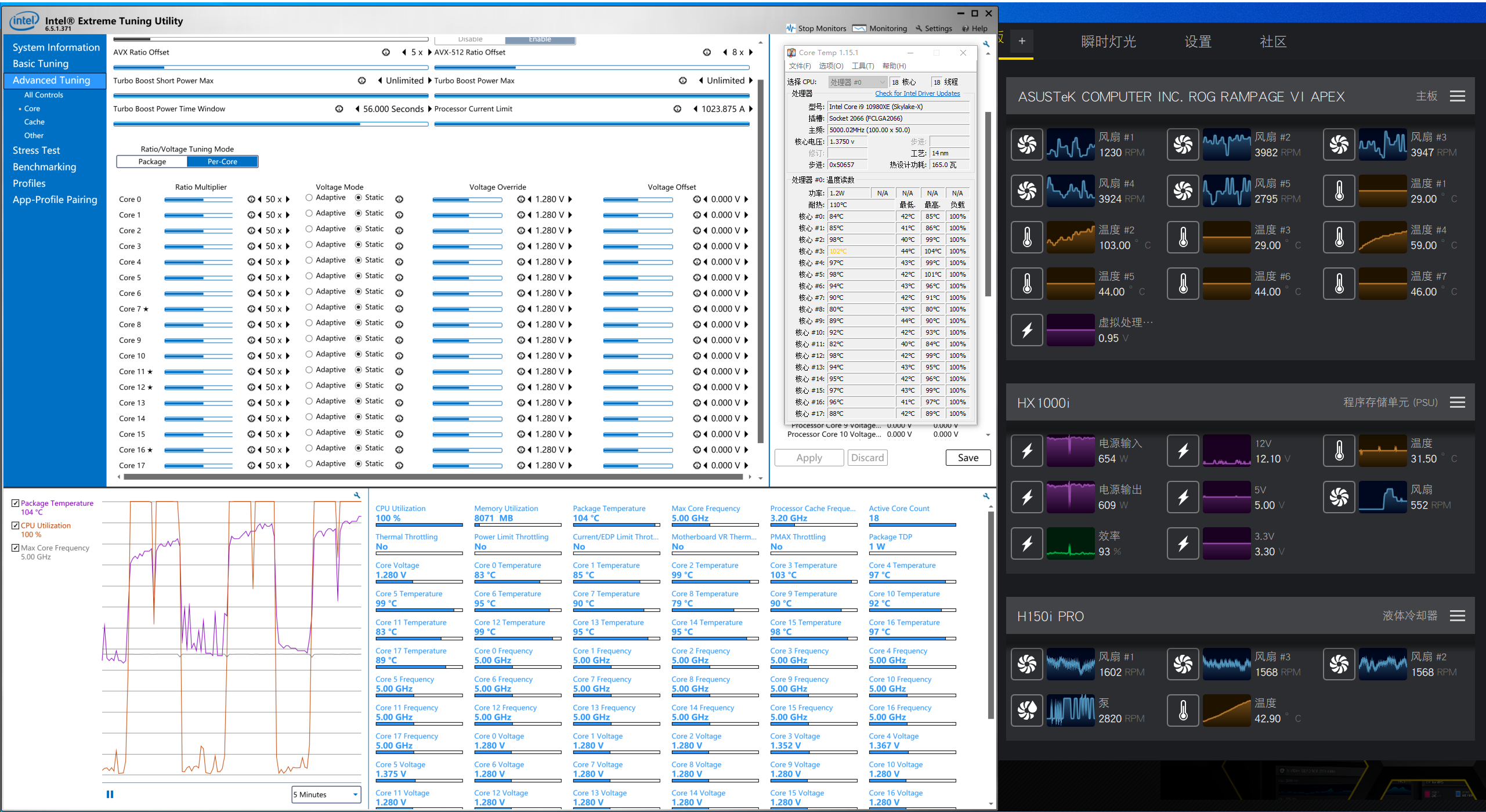Select Adaptive voltage mode for Core 0
This screenshot has width=1486, height=812.
tap(309, 198)
